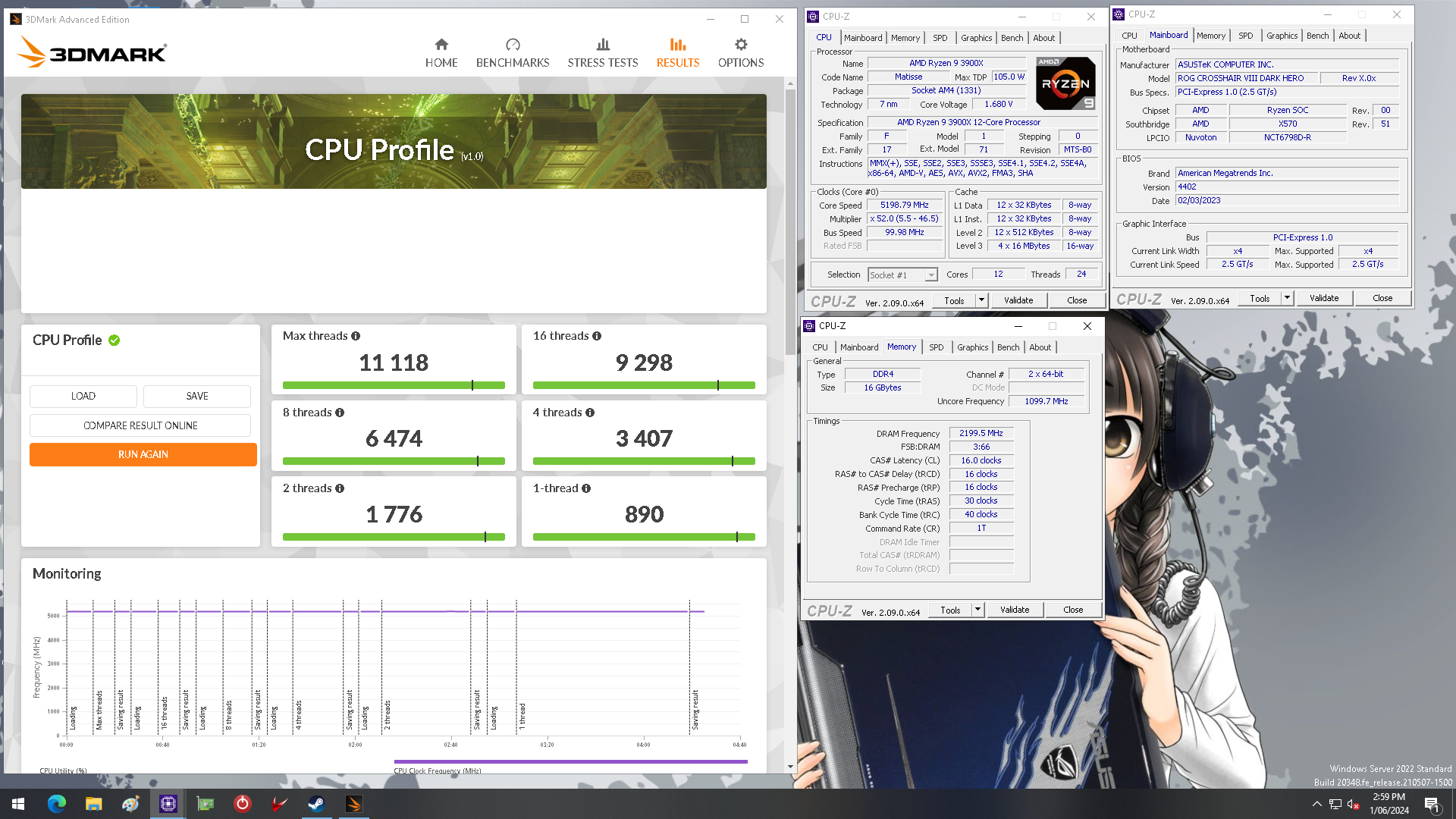Click Close button in Mainboard CPU-Z window
1456x819 pixels.
click(1382, 298)
